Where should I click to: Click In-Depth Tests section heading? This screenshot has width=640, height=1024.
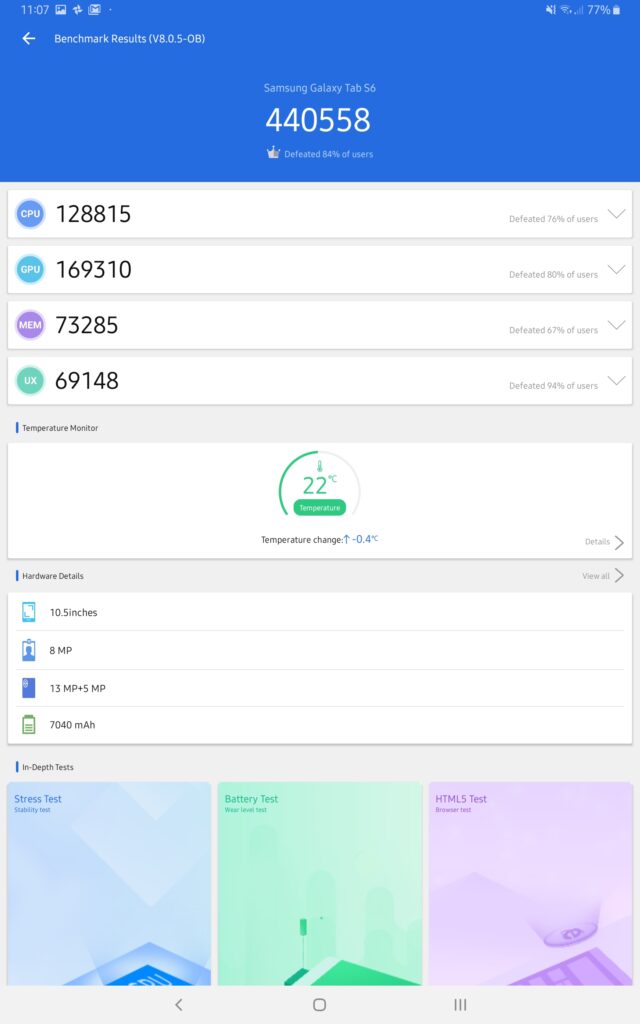tap(48, 767)
